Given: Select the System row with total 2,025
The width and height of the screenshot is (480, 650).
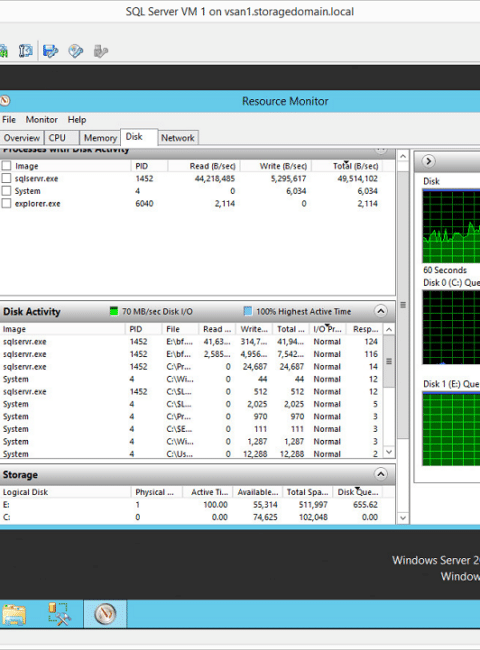Looking at the screenshot, I should click(x=191, y=404).
